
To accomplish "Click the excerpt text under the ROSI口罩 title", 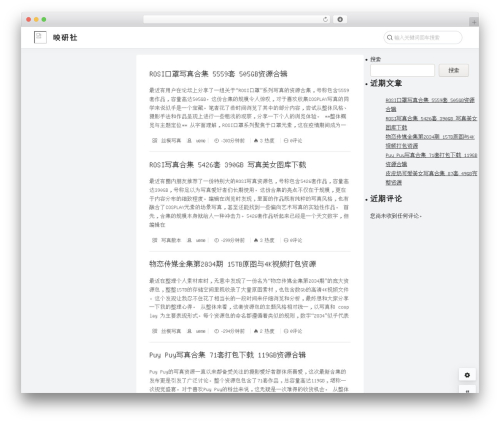I will pos(249,108).
